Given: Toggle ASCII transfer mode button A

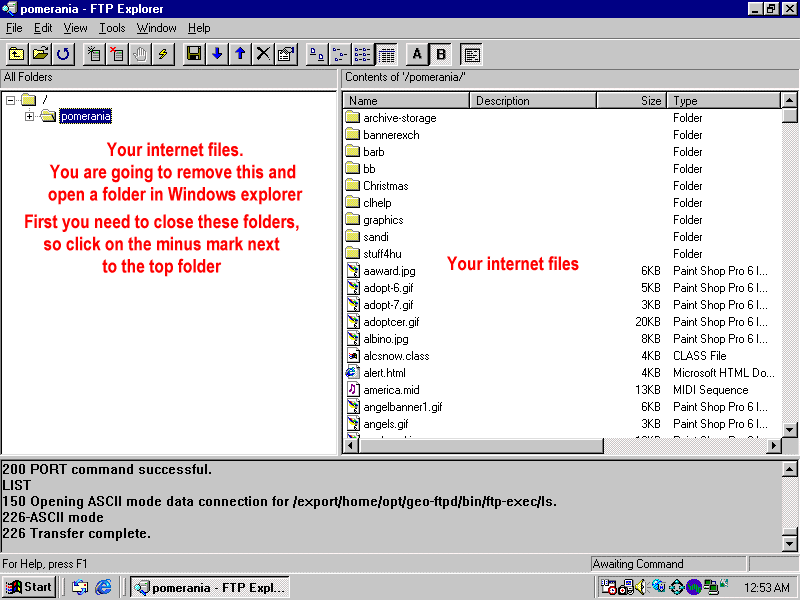Looking at the screenshot, I should pyautogui.click(x=417, y=54).
